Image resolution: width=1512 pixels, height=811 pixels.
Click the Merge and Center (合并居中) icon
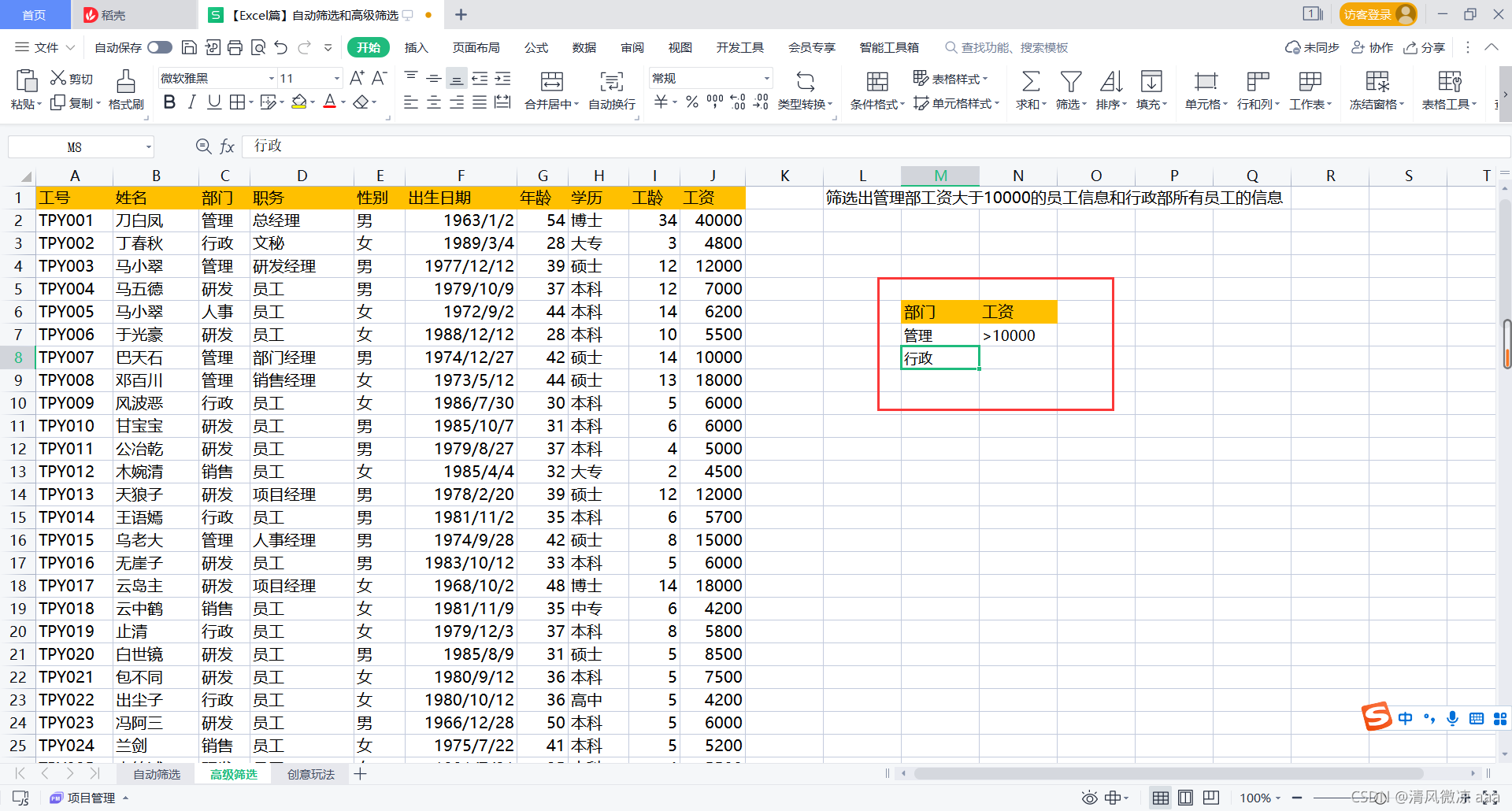(551, 81)
